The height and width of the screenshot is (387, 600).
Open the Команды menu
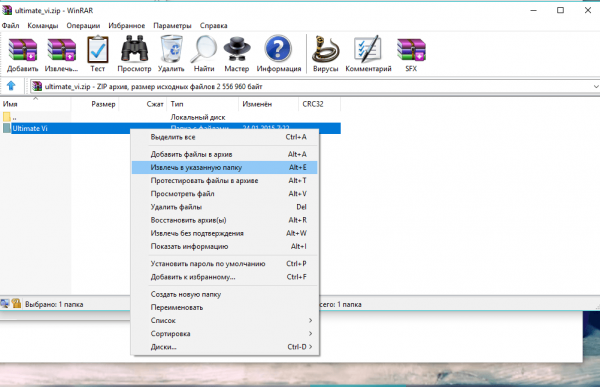tap(43, 26)
